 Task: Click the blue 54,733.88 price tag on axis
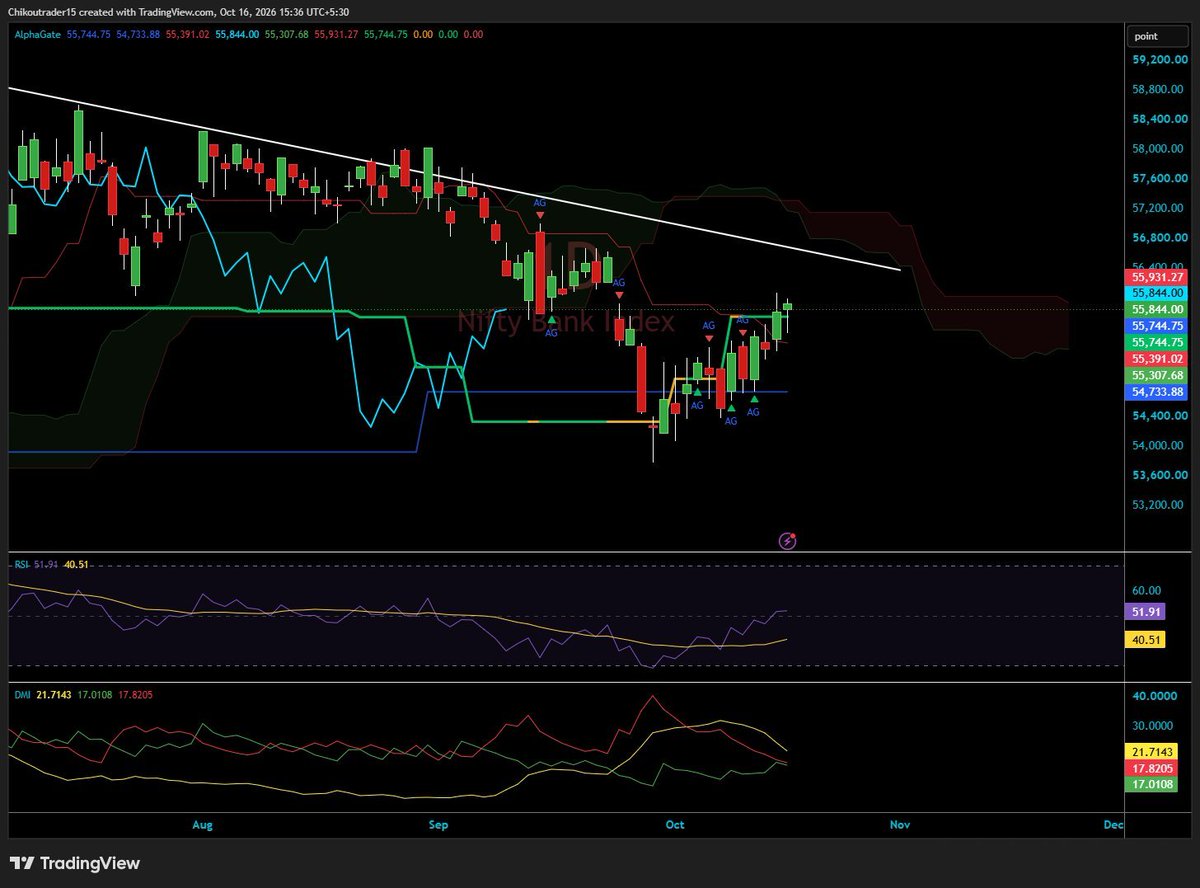(x=1157, y=392)
